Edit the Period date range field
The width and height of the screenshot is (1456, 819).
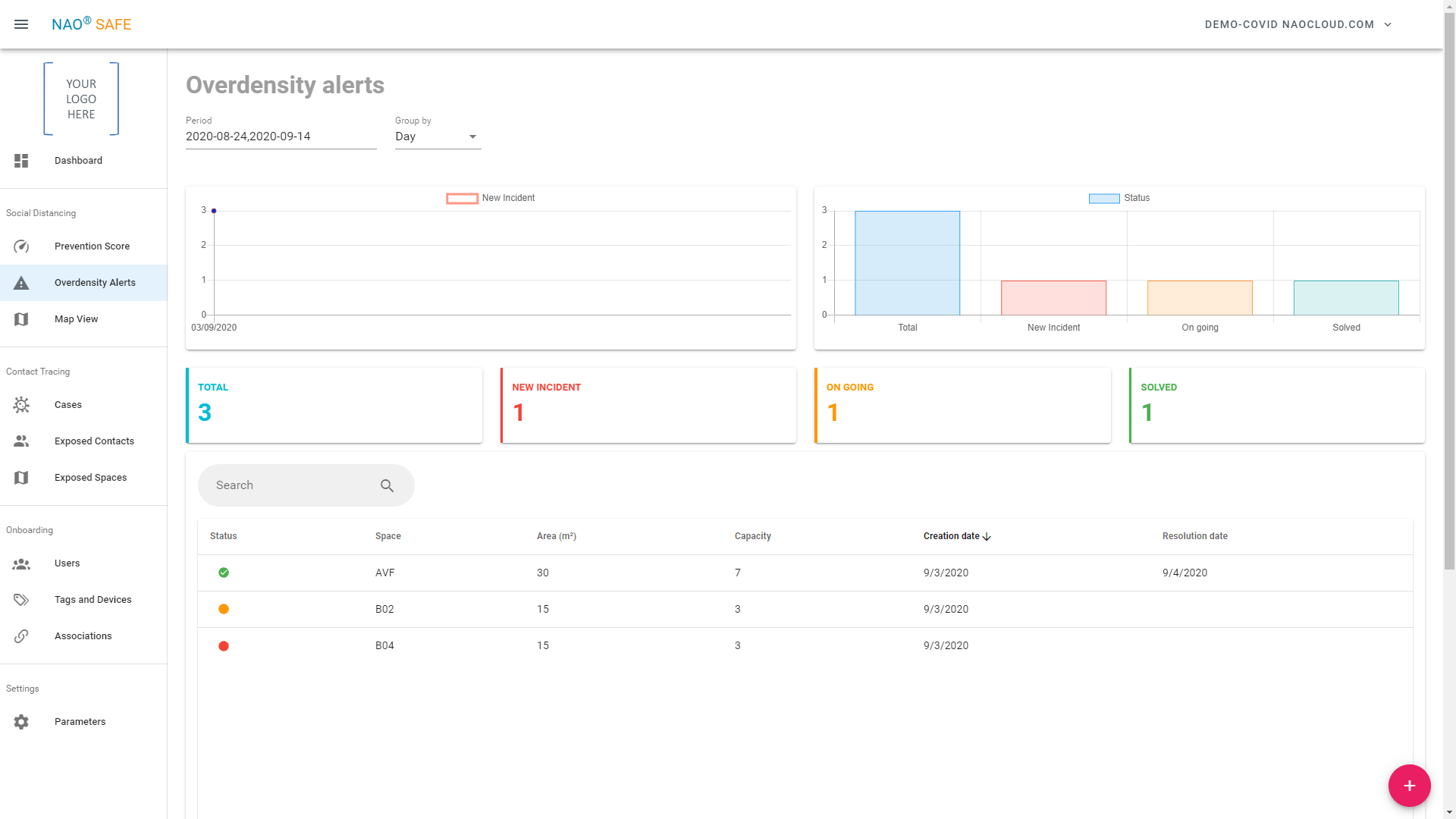(x=281, y=136)
